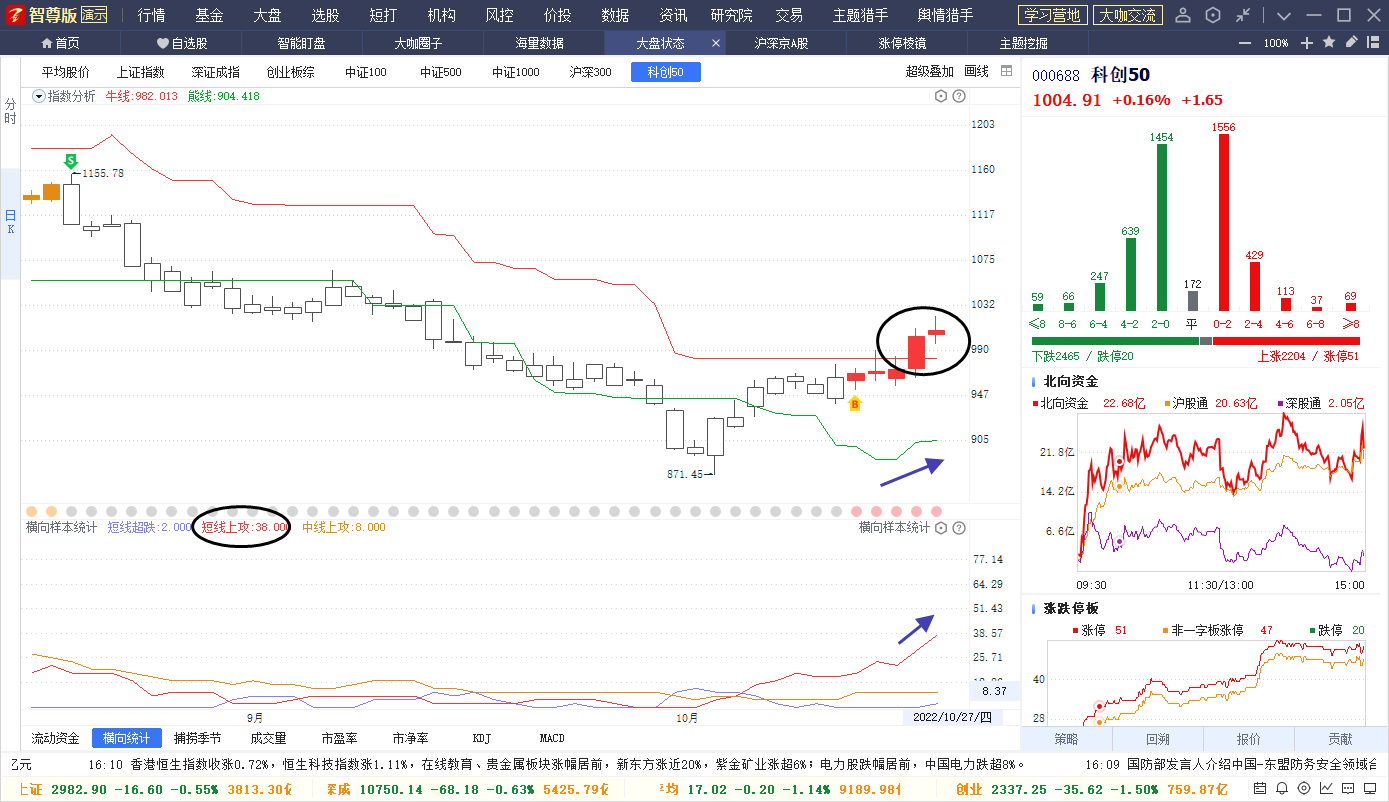
Task: Select the 沪深300 index
Action: tap(590, 72)
